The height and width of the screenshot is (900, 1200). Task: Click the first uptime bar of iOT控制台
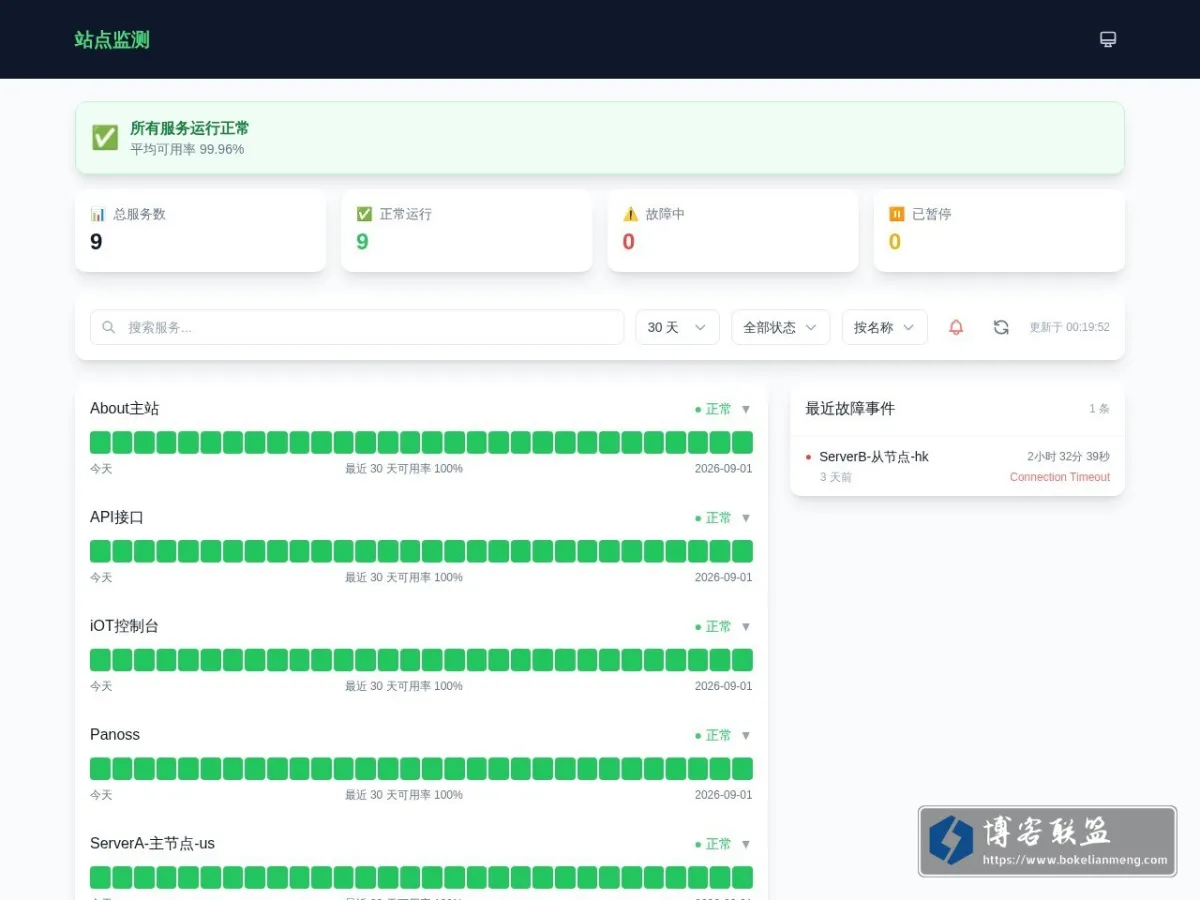click(x=100, y=660)
